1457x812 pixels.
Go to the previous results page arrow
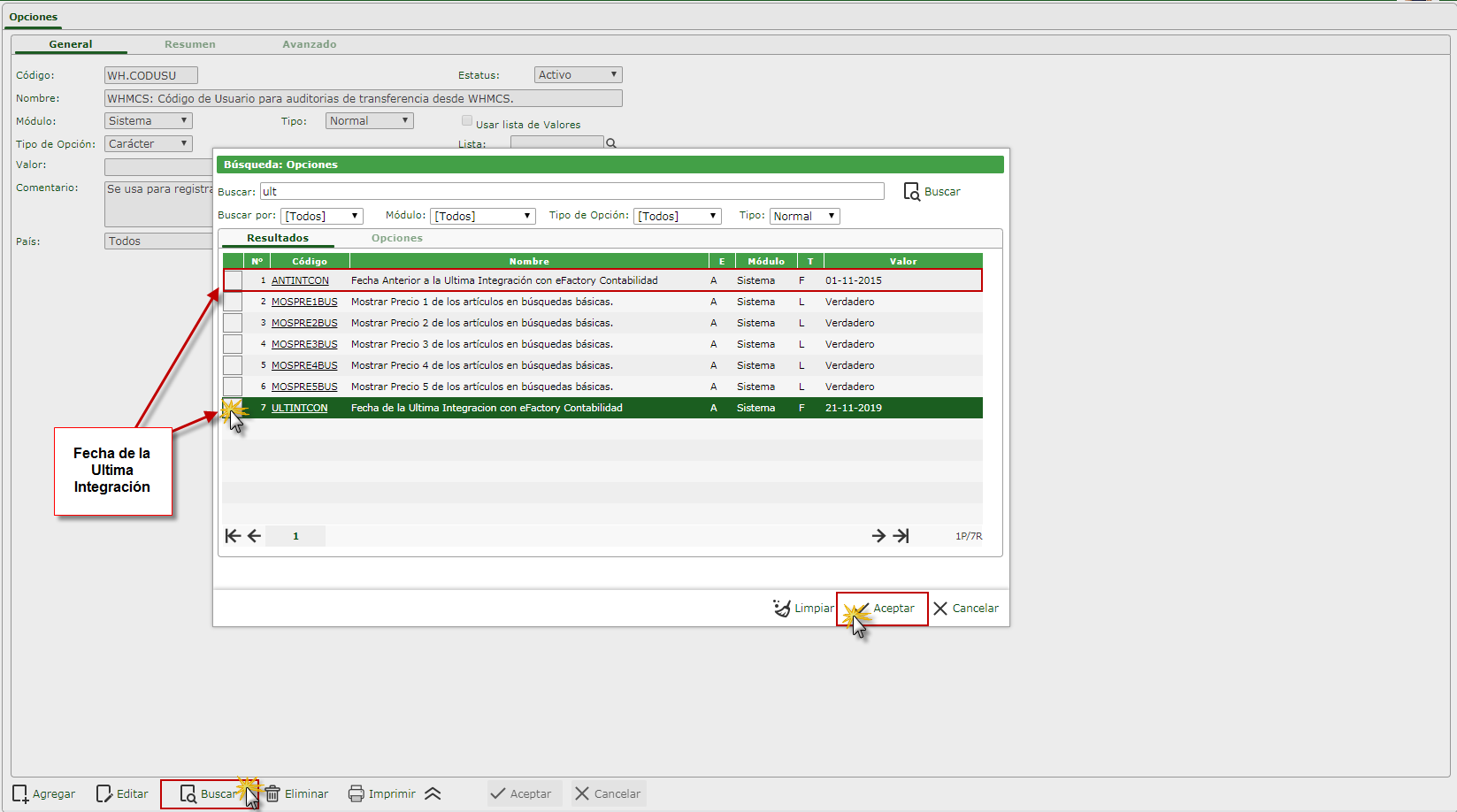click(254, 536)
